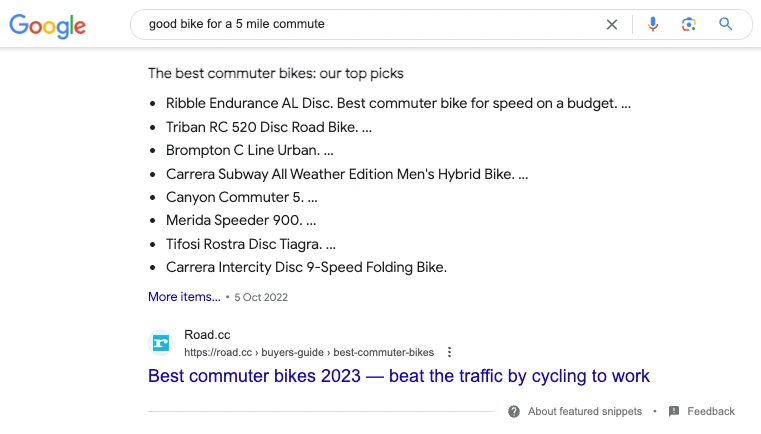This screenshot has width=761, height=434.
Task: Expand the list via More items link
Action: click(x=184, y=297)
